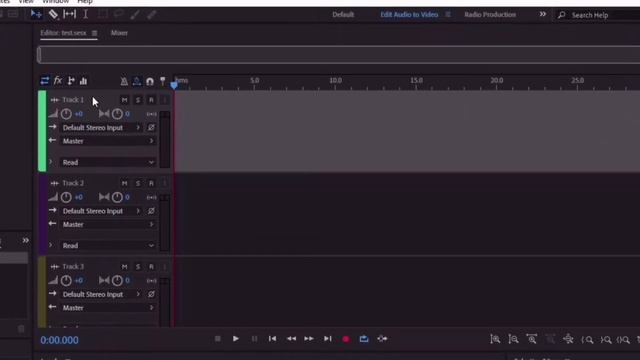Open the Help menu
640x360 pixels.
click(x=85, y=2)
